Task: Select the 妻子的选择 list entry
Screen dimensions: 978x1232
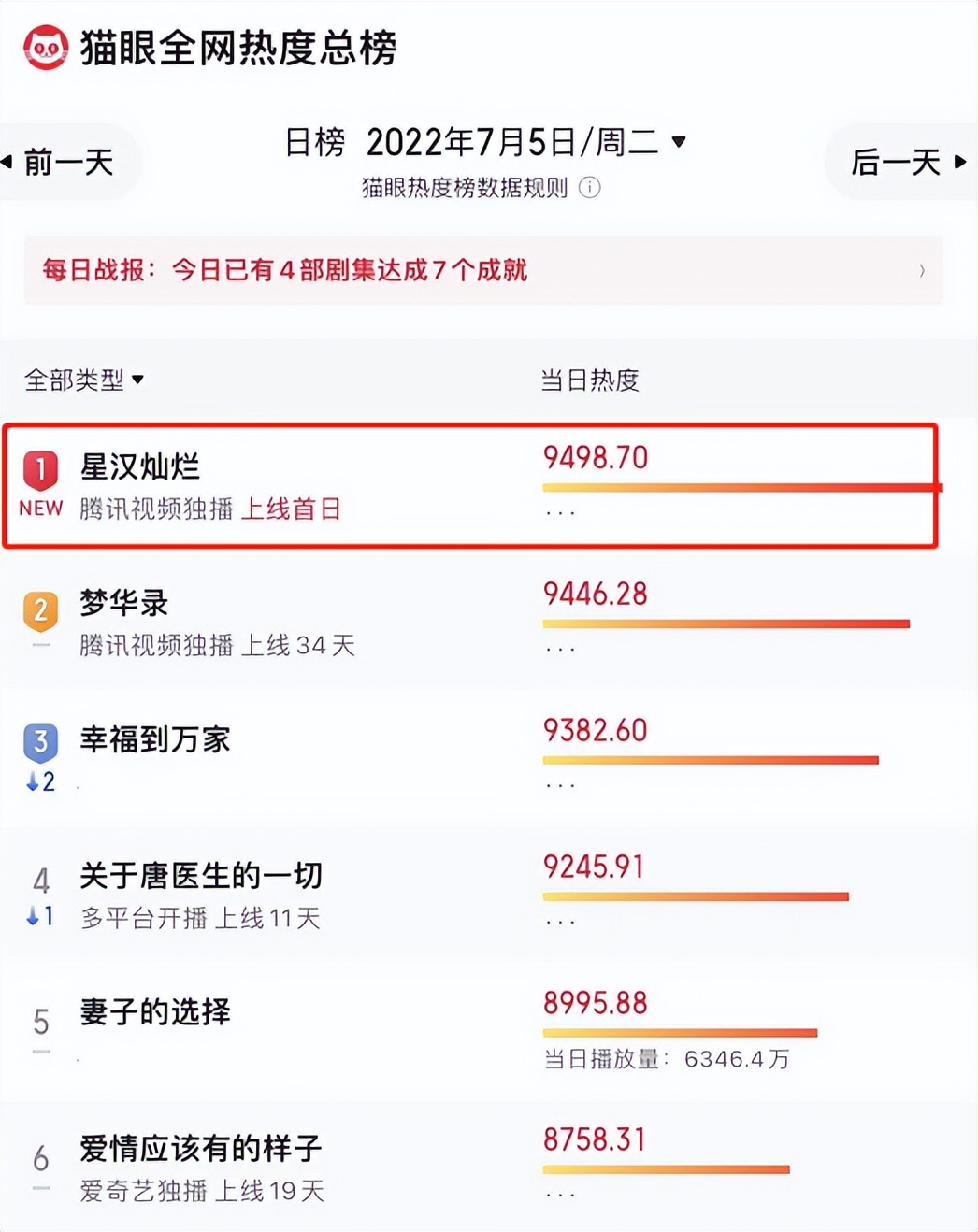Action: click(x=155, y=1012)
